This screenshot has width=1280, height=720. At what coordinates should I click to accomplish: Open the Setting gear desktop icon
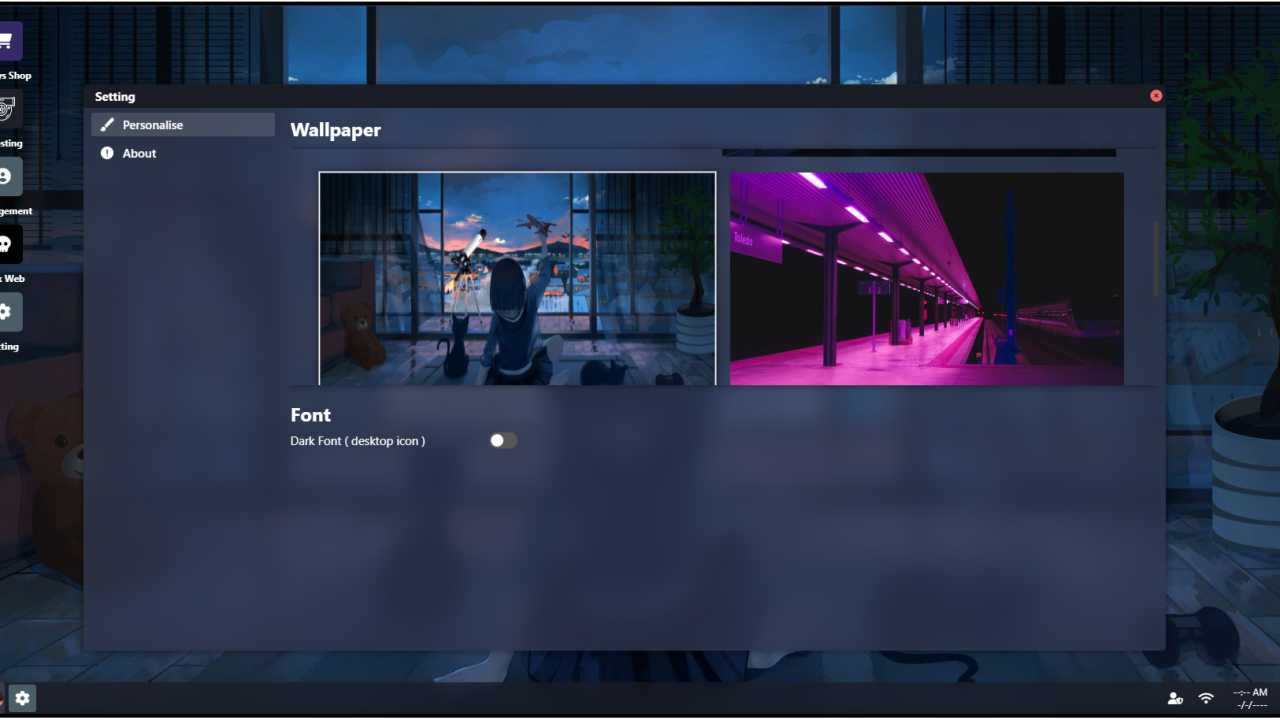[x=8, y=312]
